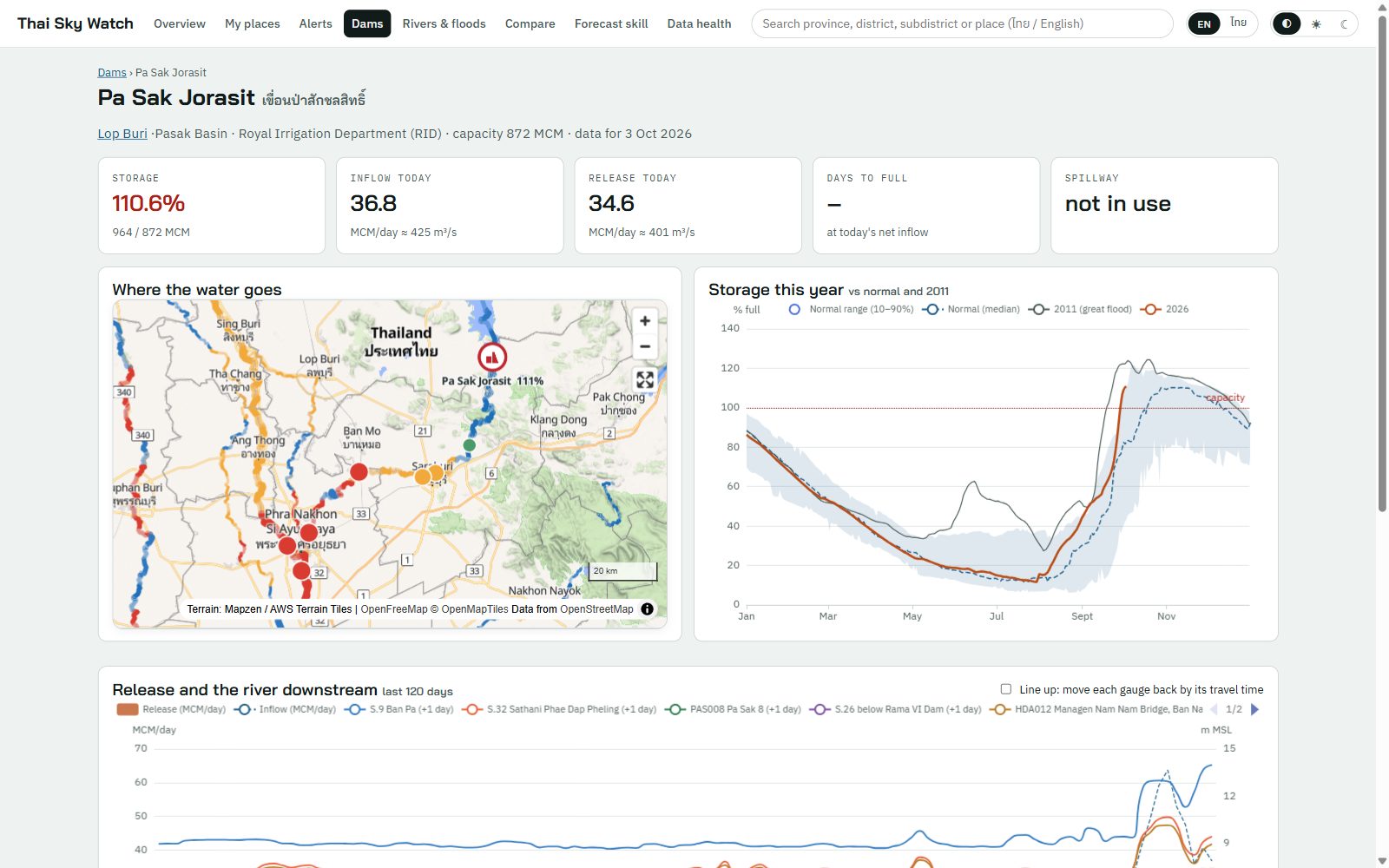Viewport: 1389px width, 868px height.
Task: Click the green gauge dot on map
Action: click(x=470, y=445)
